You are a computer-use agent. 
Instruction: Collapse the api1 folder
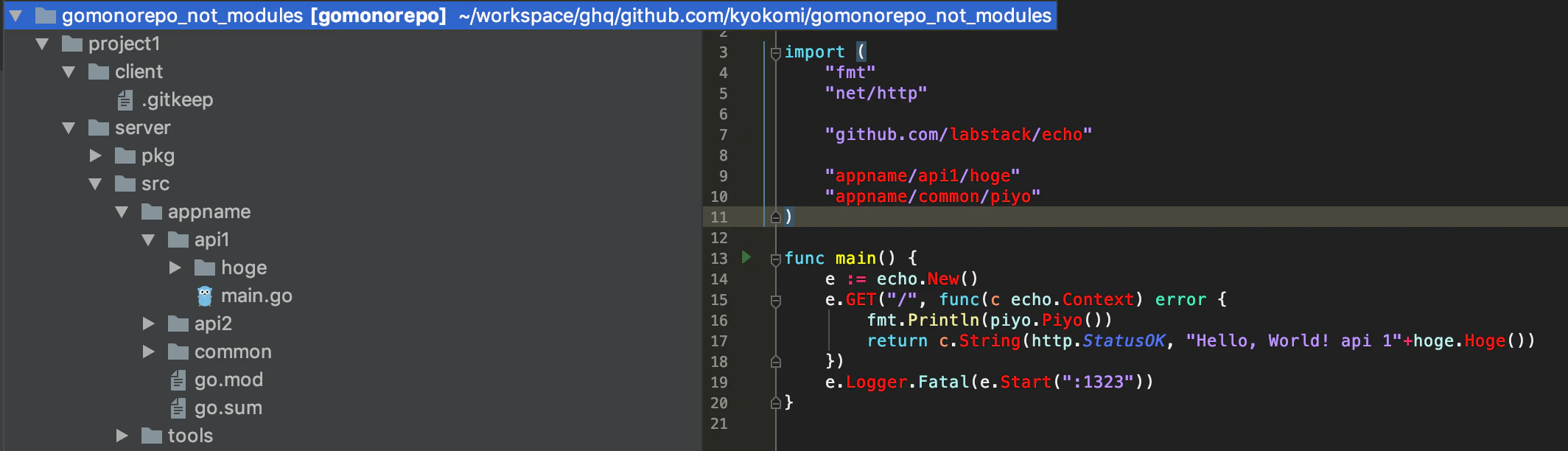[148, 240]
